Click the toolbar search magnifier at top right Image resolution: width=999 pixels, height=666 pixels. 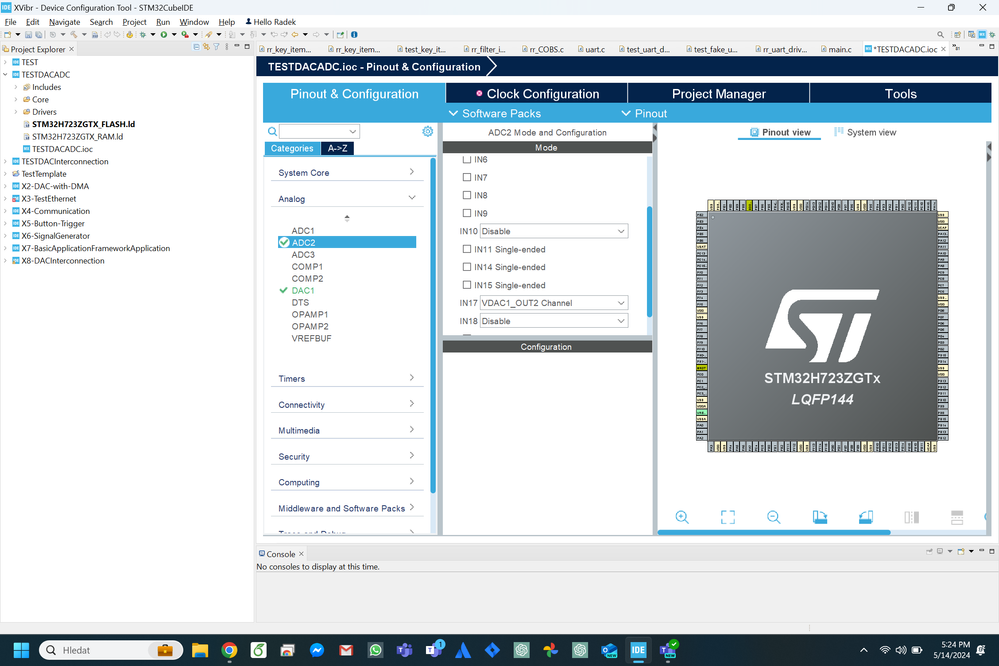(940, 34)
